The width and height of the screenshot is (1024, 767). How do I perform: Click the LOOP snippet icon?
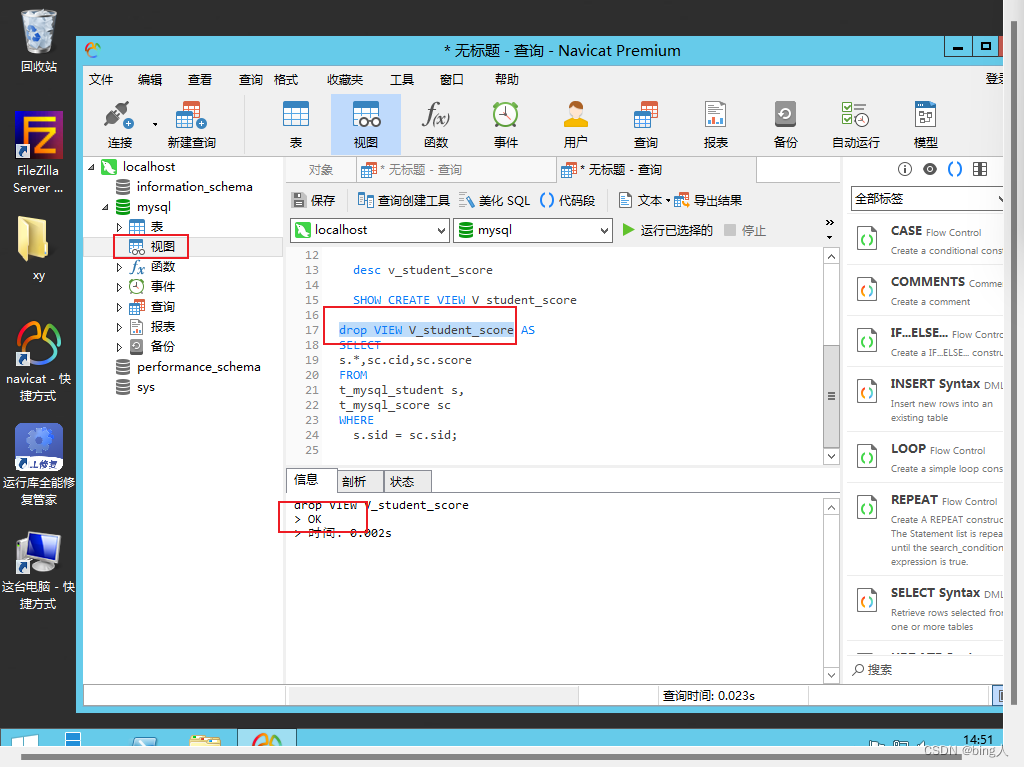coord(867,457)
